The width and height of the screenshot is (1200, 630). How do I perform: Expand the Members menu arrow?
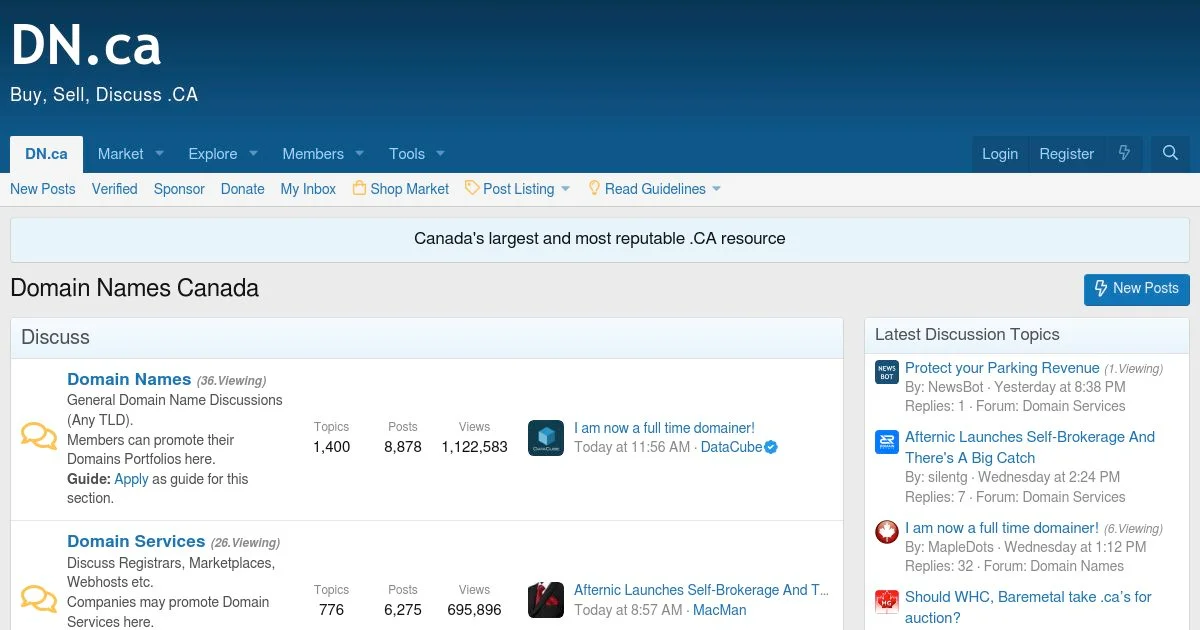coord(360,154)
